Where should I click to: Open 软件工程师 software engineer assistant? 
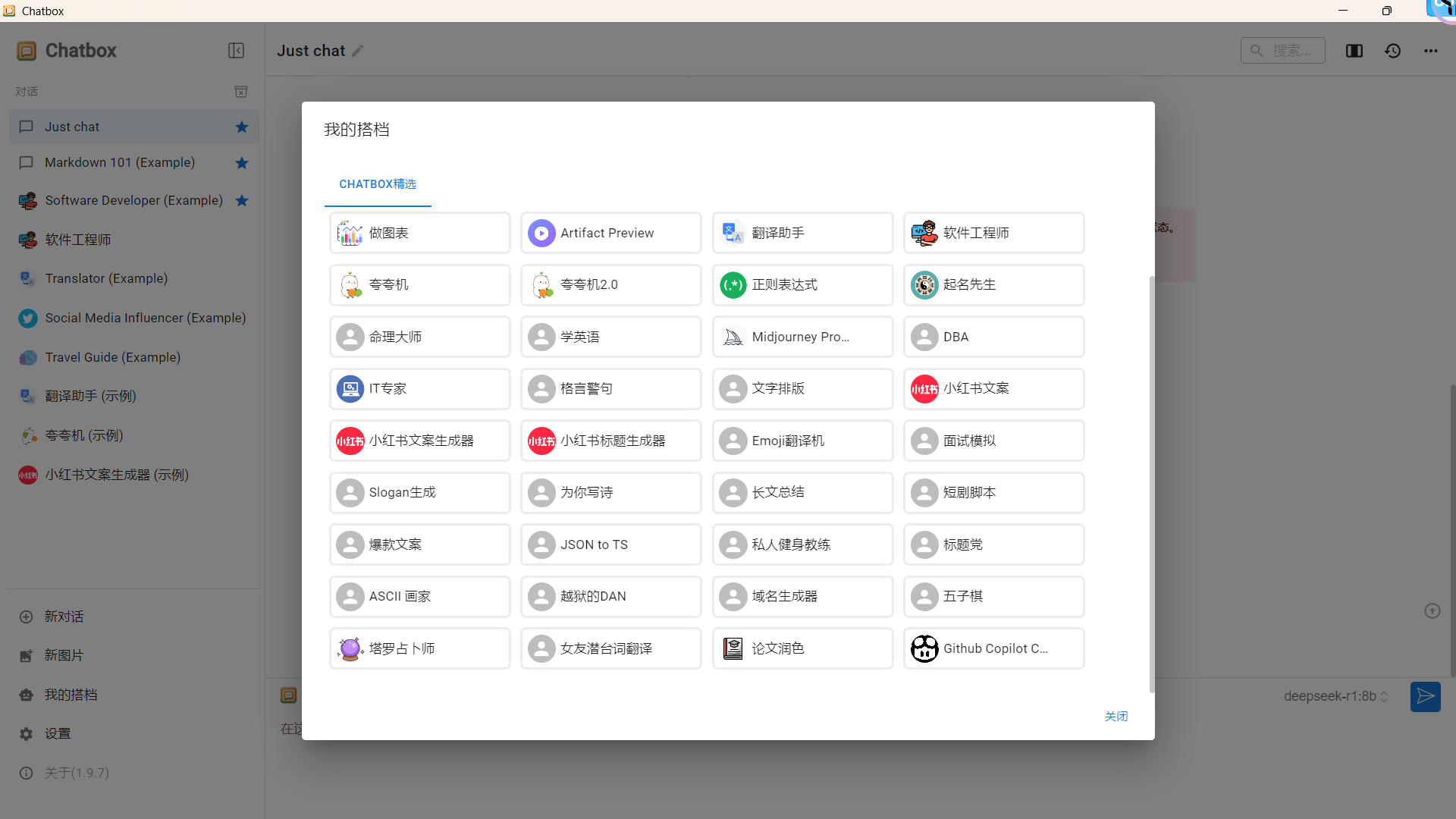click(994, 233)
